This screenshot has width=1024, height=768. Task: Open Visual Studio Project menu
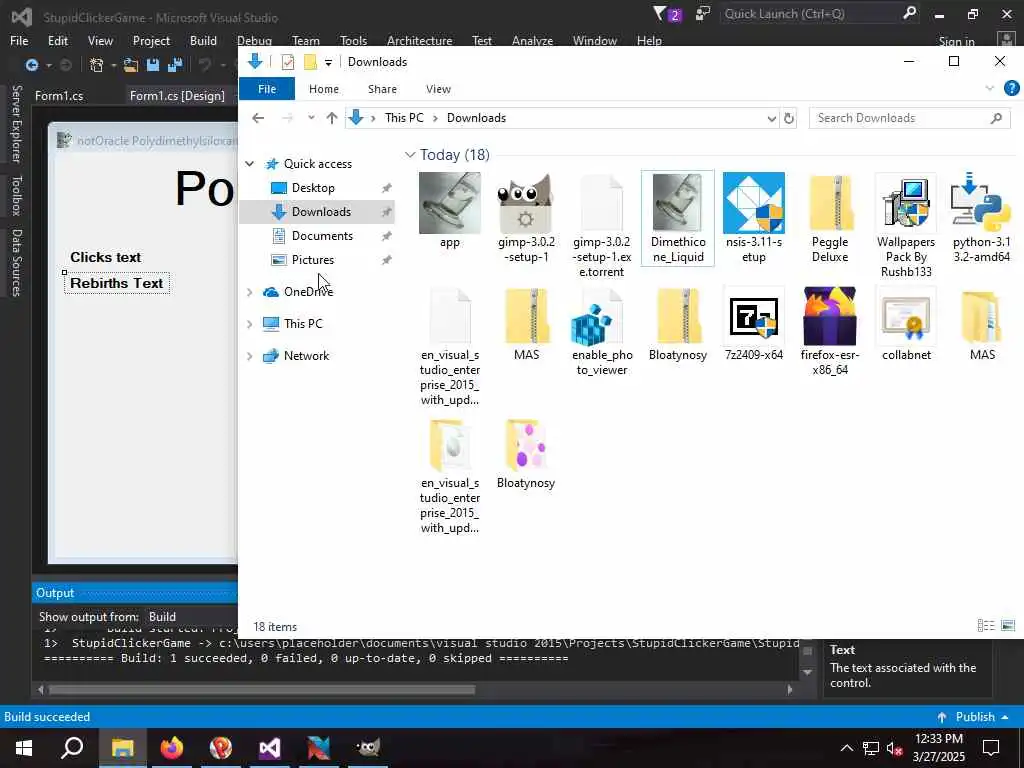pyautogui.click(x=151, y=40)
